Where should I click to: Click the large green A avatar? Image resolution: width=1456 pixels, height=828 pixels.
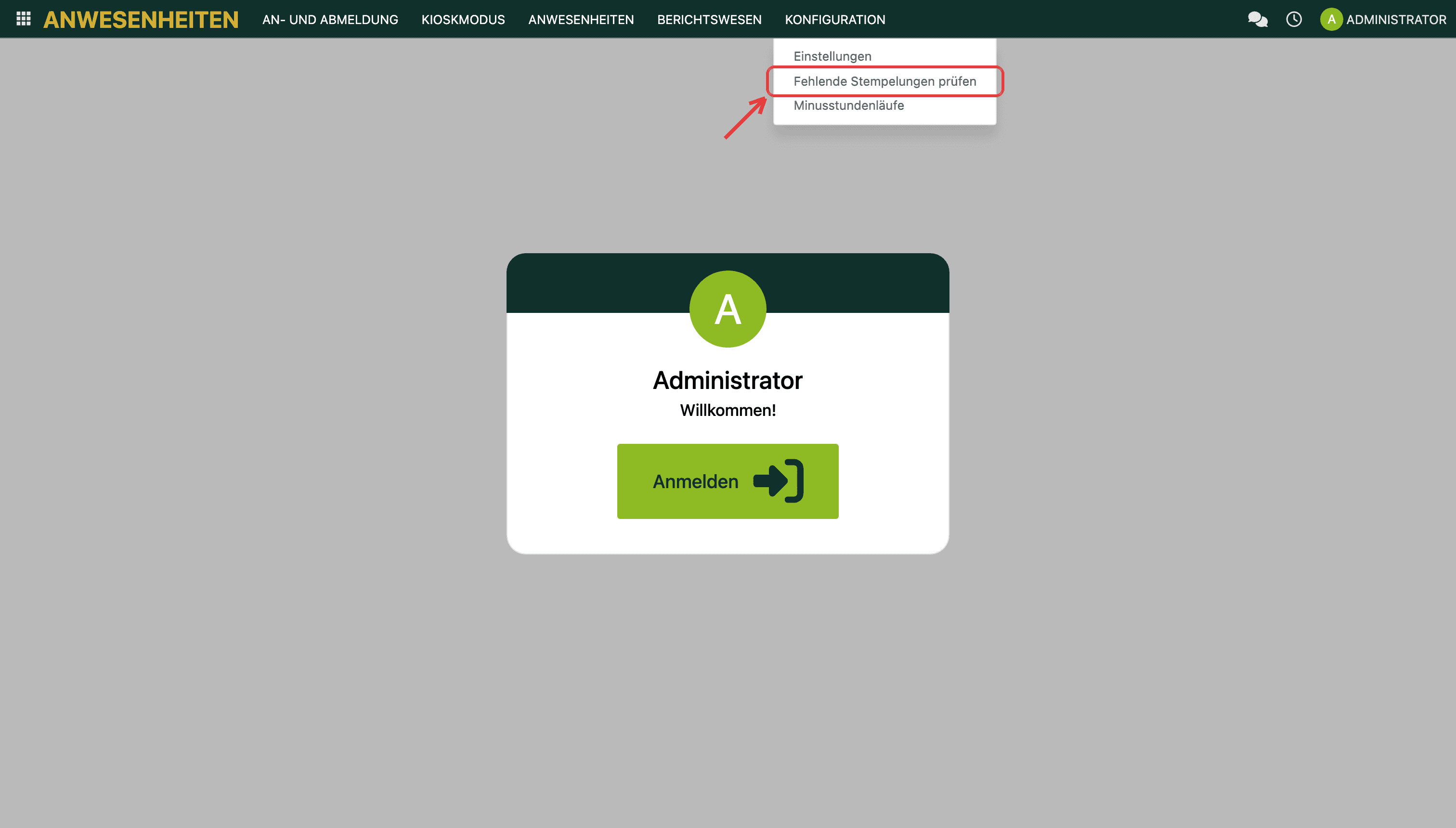(x=728, y=309)
